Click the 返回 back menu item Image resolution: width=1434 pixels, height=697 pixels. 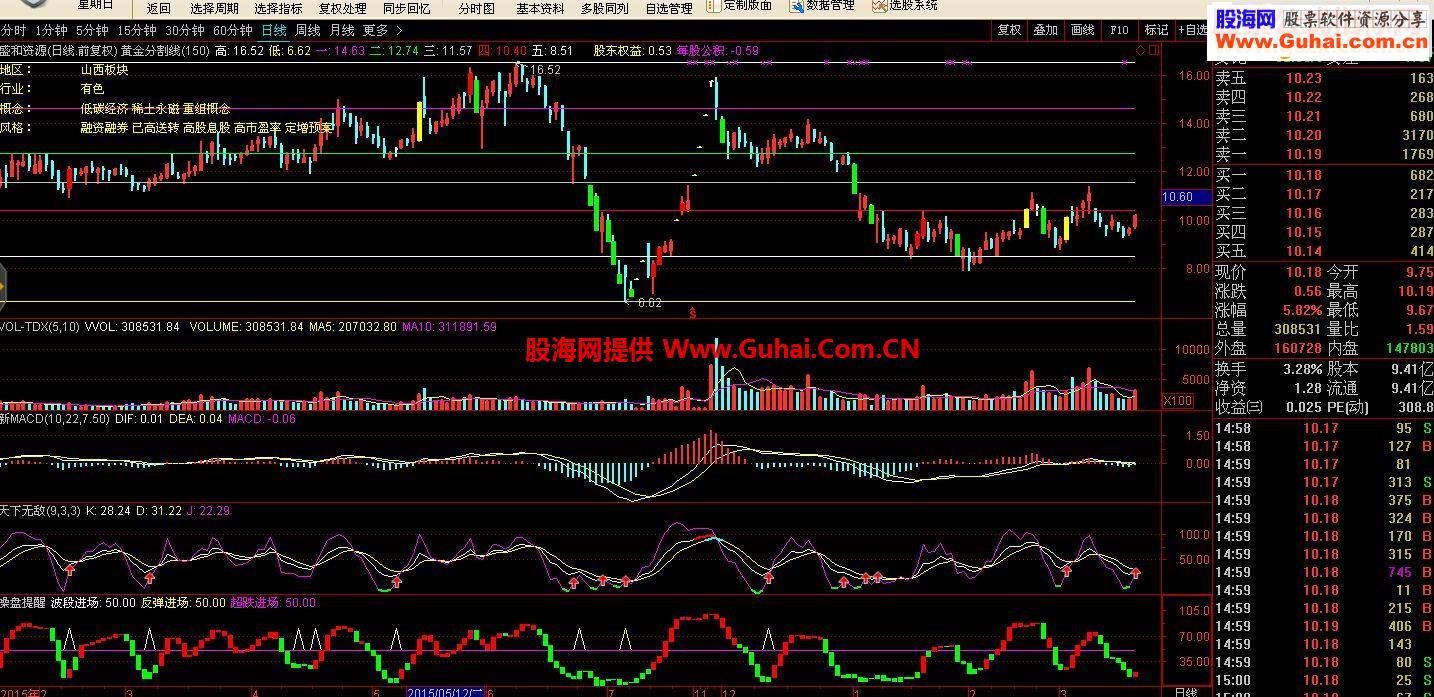158,8
